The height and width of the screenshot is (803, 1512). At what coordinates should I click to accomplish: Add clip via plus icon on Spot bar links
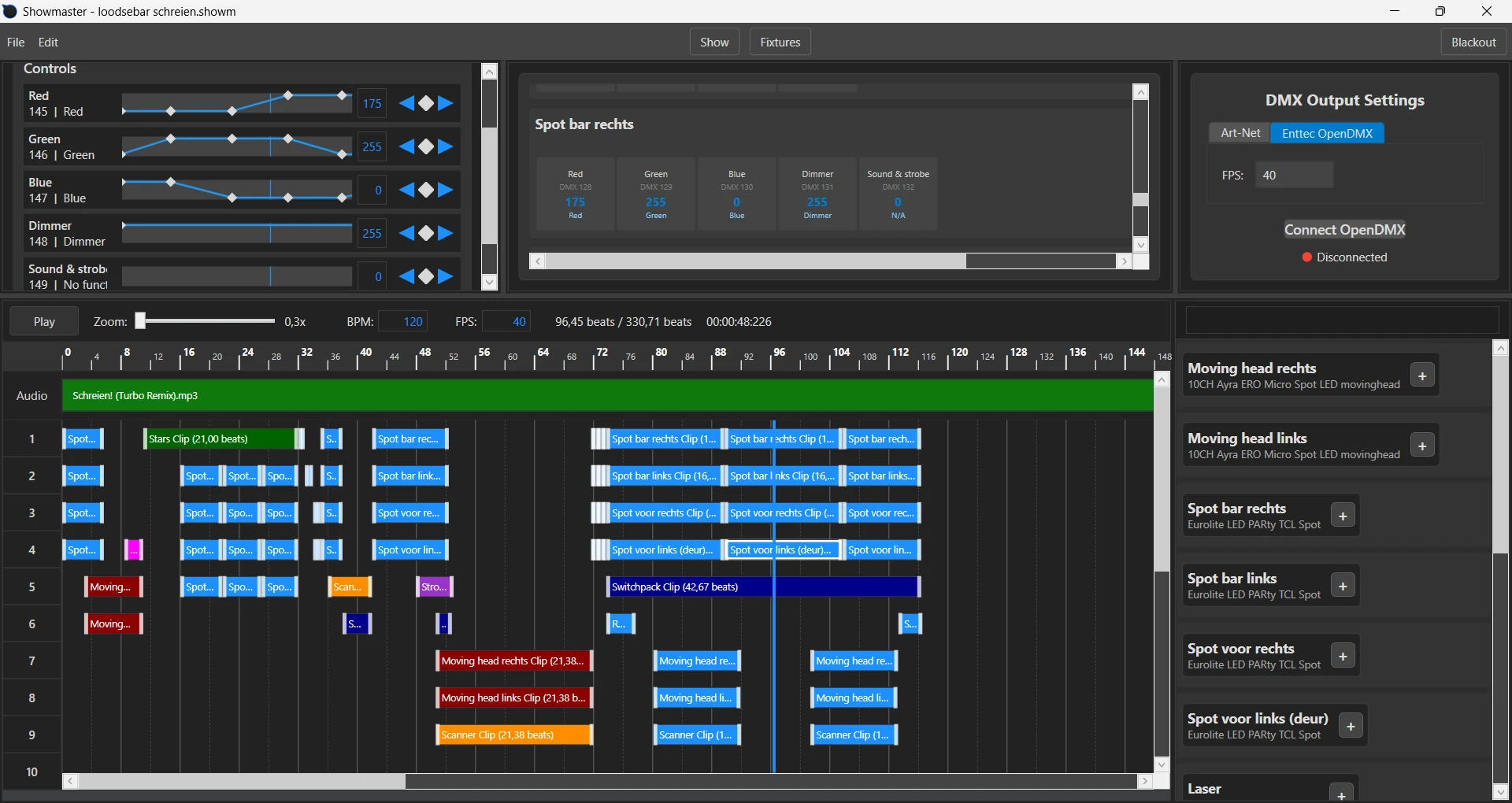[1343, 586]
